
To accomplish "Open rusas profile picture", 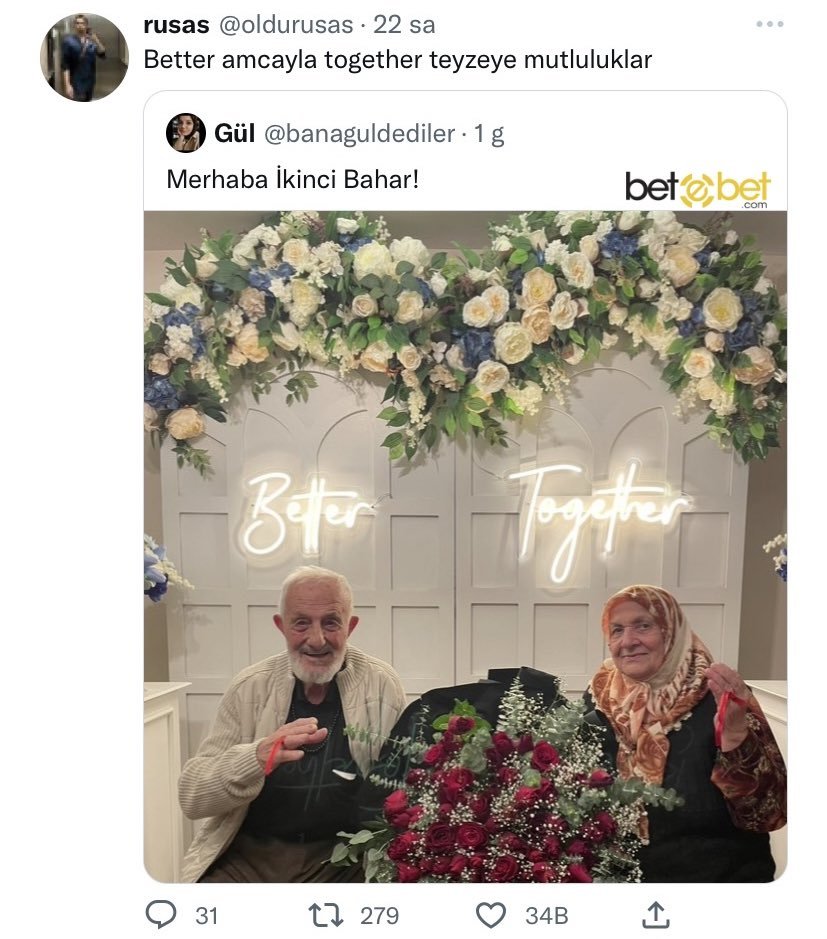I will 84,57.
